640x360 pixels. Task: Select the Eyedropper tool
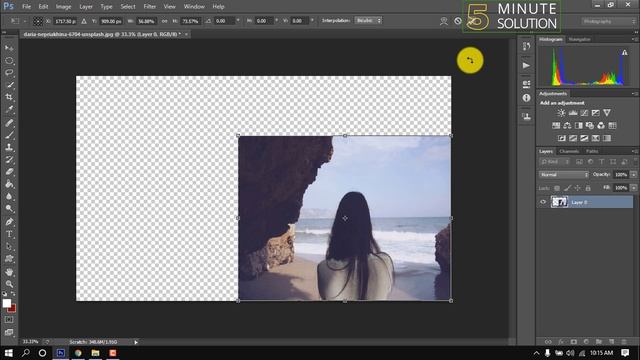[x=9, y=109]
